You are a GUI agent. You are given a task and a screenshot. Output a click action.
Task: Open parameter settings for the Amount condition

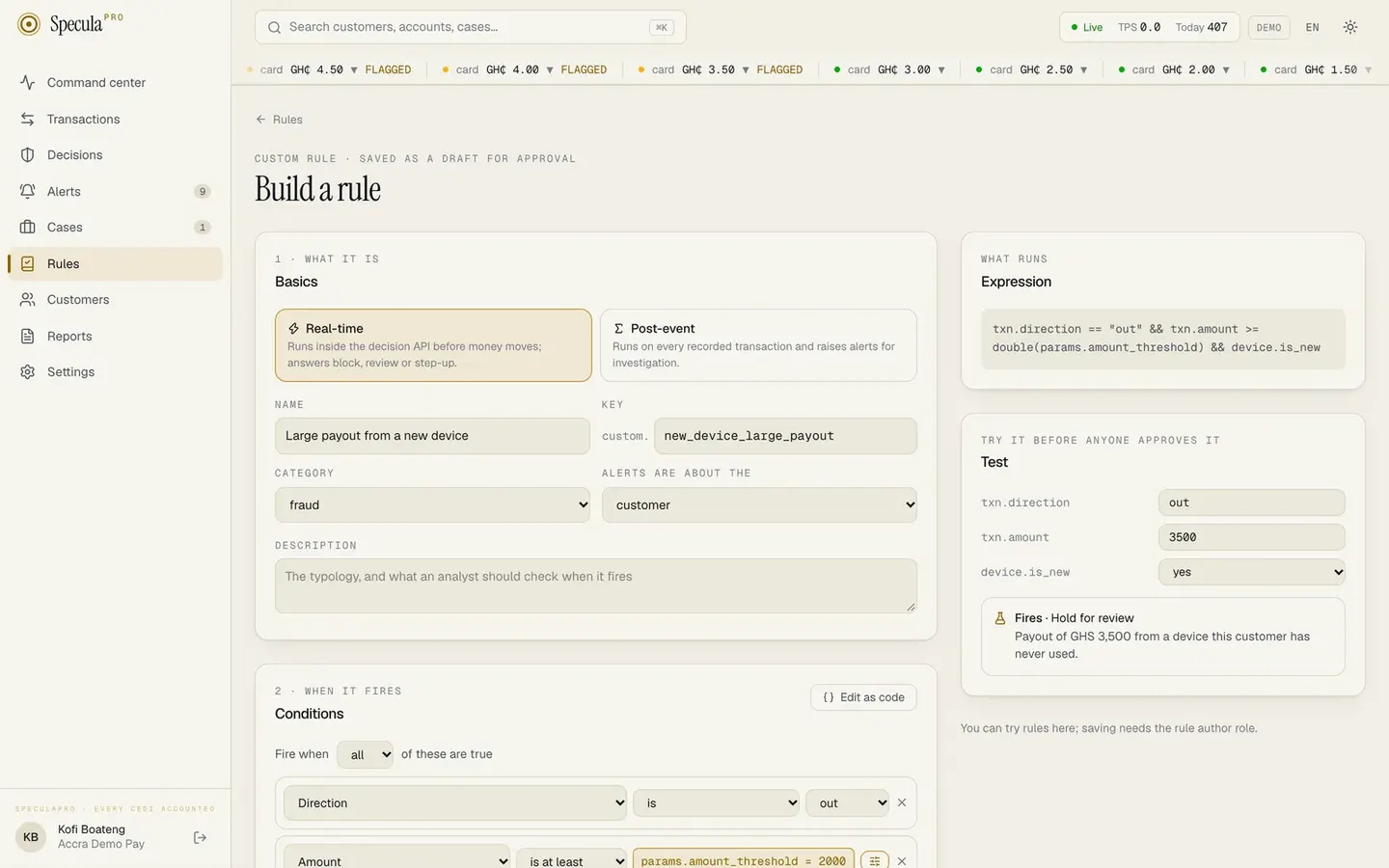[874, 861]
